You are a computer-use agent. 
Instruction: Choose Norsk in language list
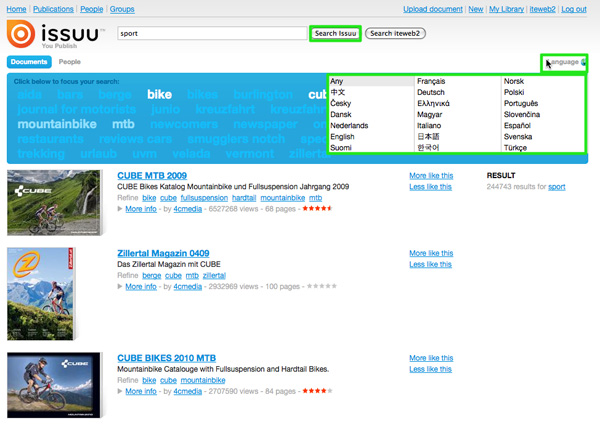pos(514,81)
